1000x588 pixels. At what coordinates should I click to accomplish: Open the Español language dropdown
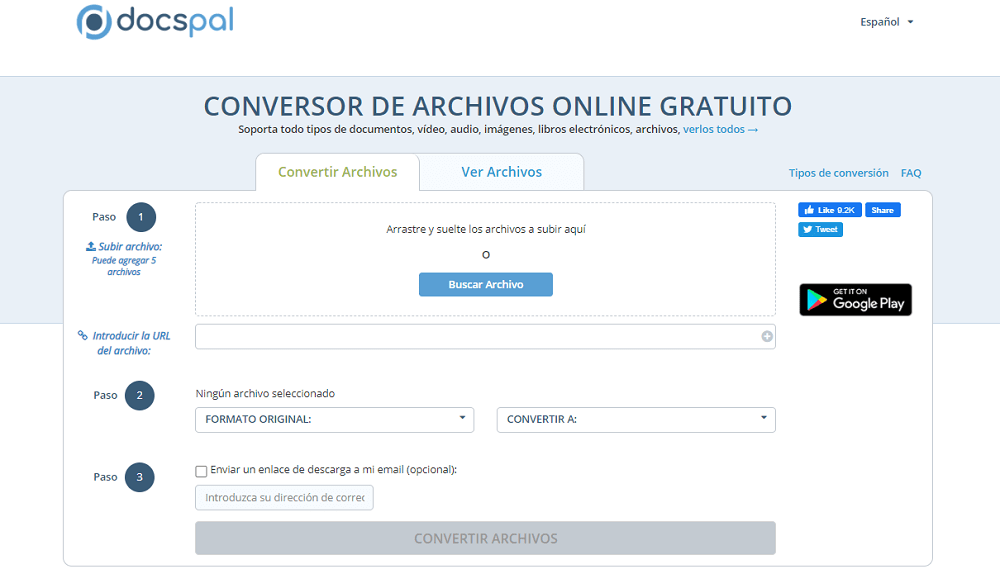886,22
